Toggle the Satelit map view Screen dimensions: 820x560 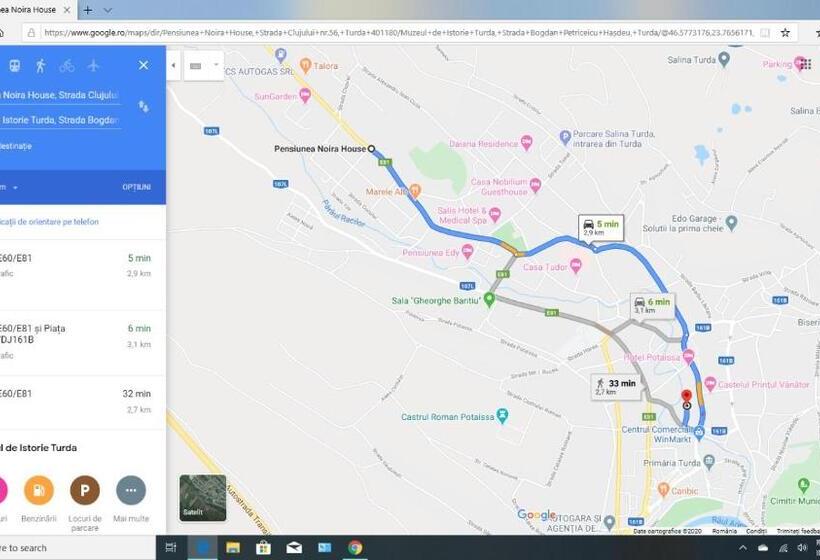point(202,497)
